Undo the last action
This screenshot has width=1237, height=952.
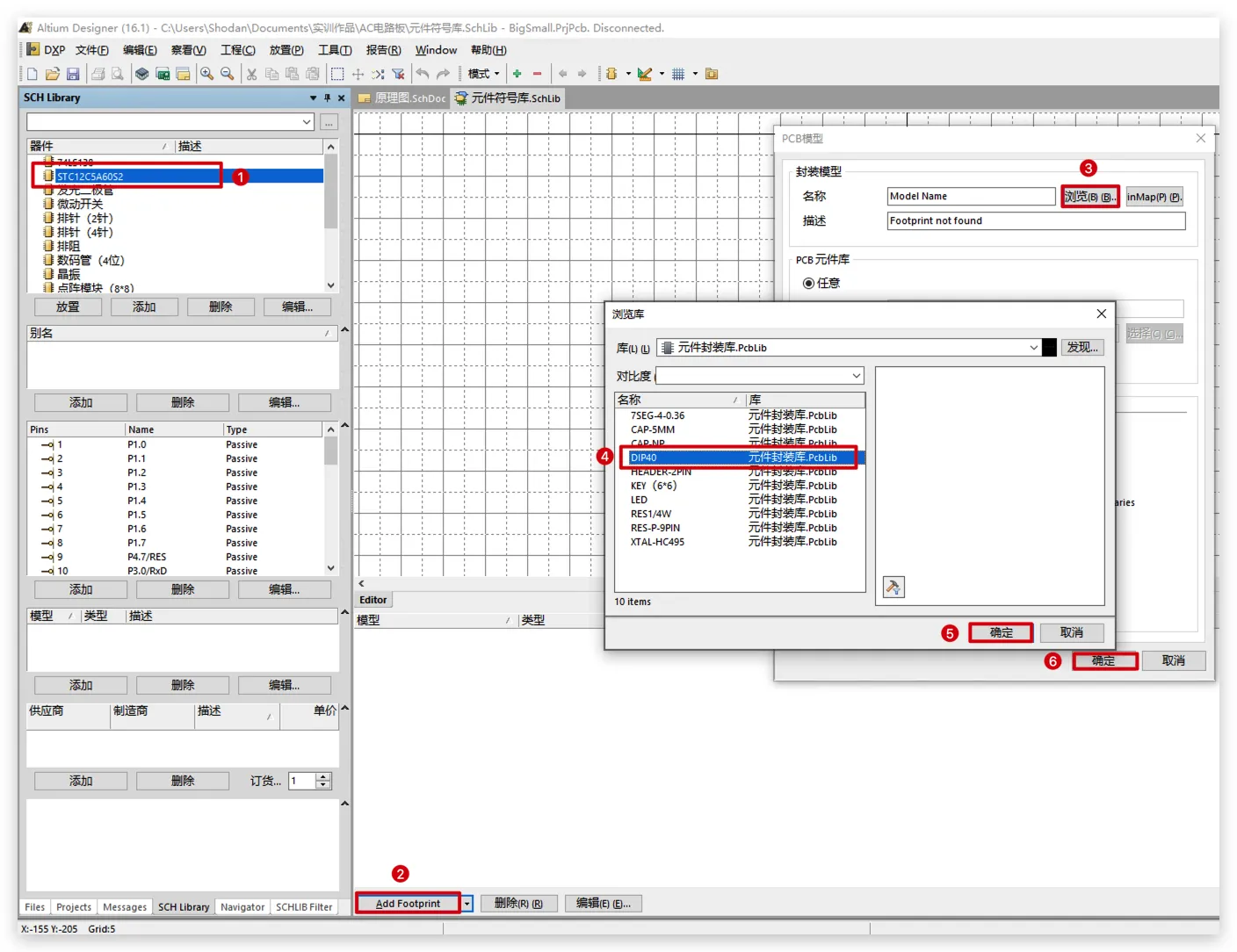(x=423, y=74)
